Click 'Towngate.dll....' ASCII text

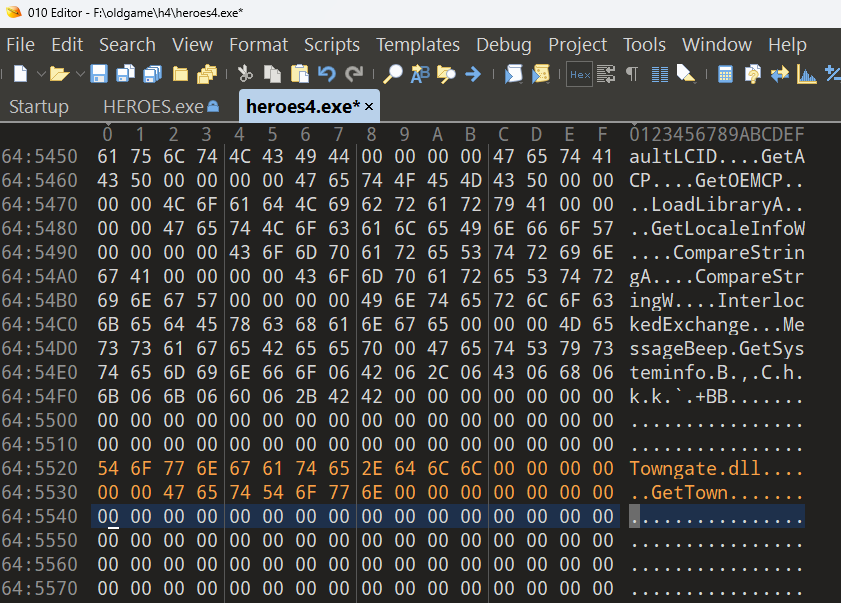click(717, 468)
